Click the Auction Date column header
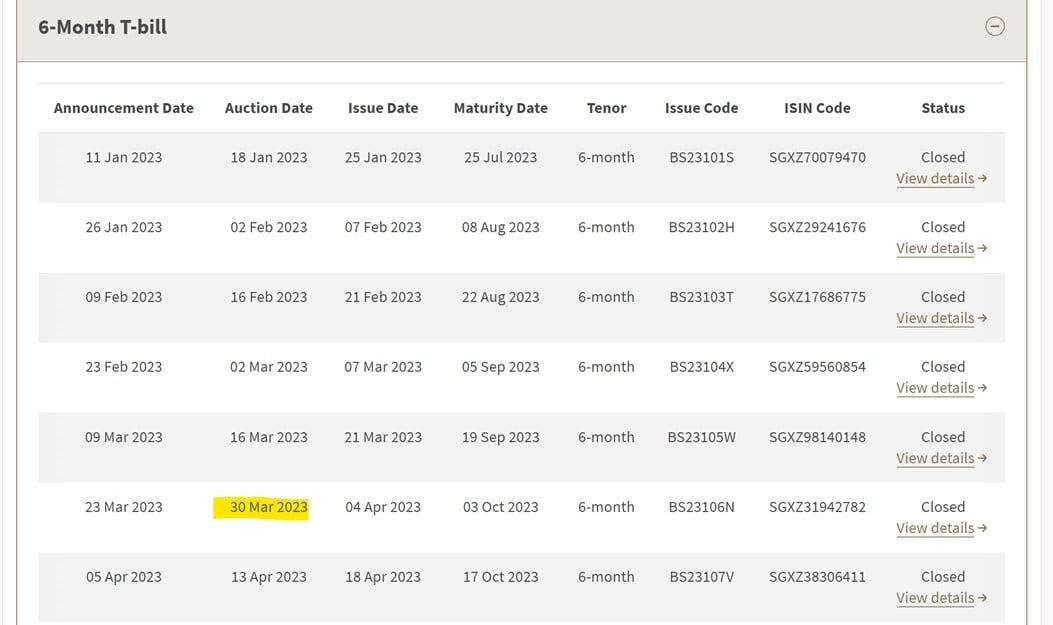 [269, 108]
